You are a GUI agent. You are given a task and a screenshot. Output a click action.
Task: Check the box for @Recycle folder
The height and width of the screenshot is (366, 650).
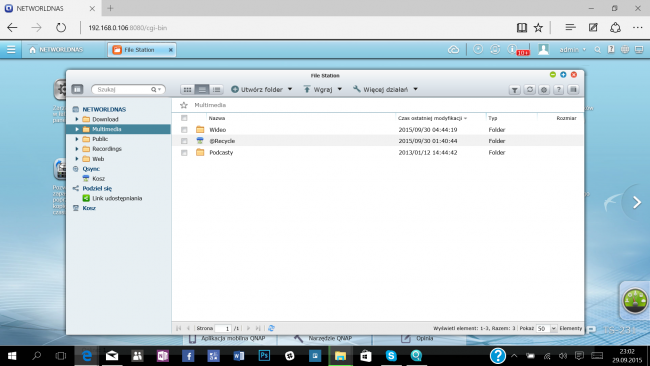coord(184,141)
